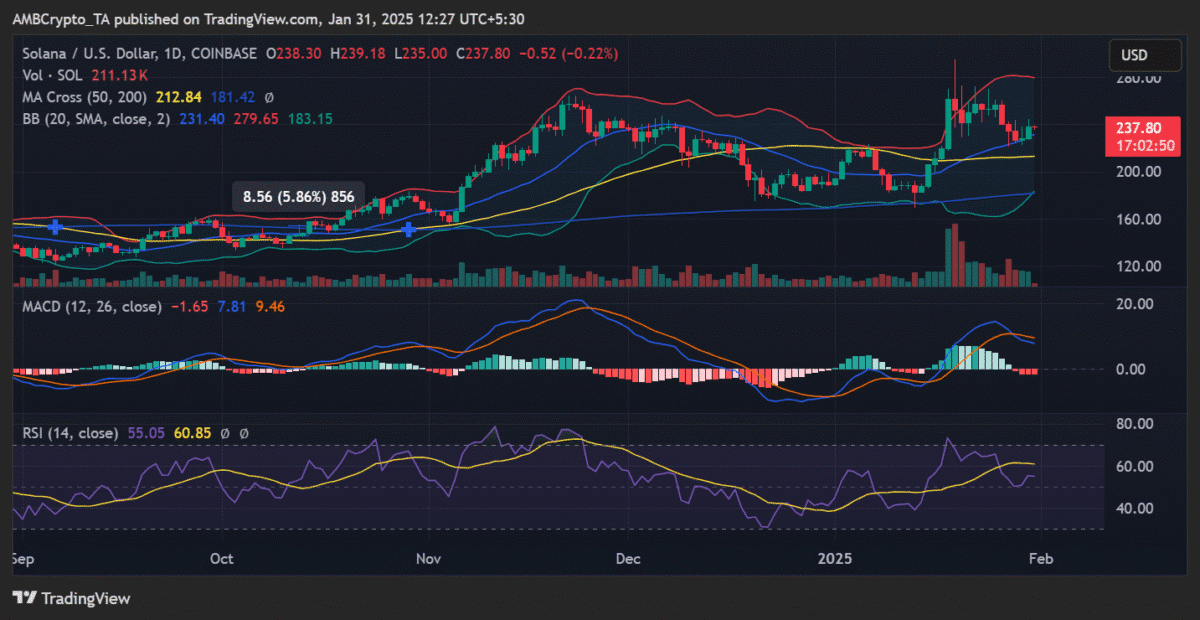
Task: Expand the MACD (12, 26, close) legend
Action: 87,306
